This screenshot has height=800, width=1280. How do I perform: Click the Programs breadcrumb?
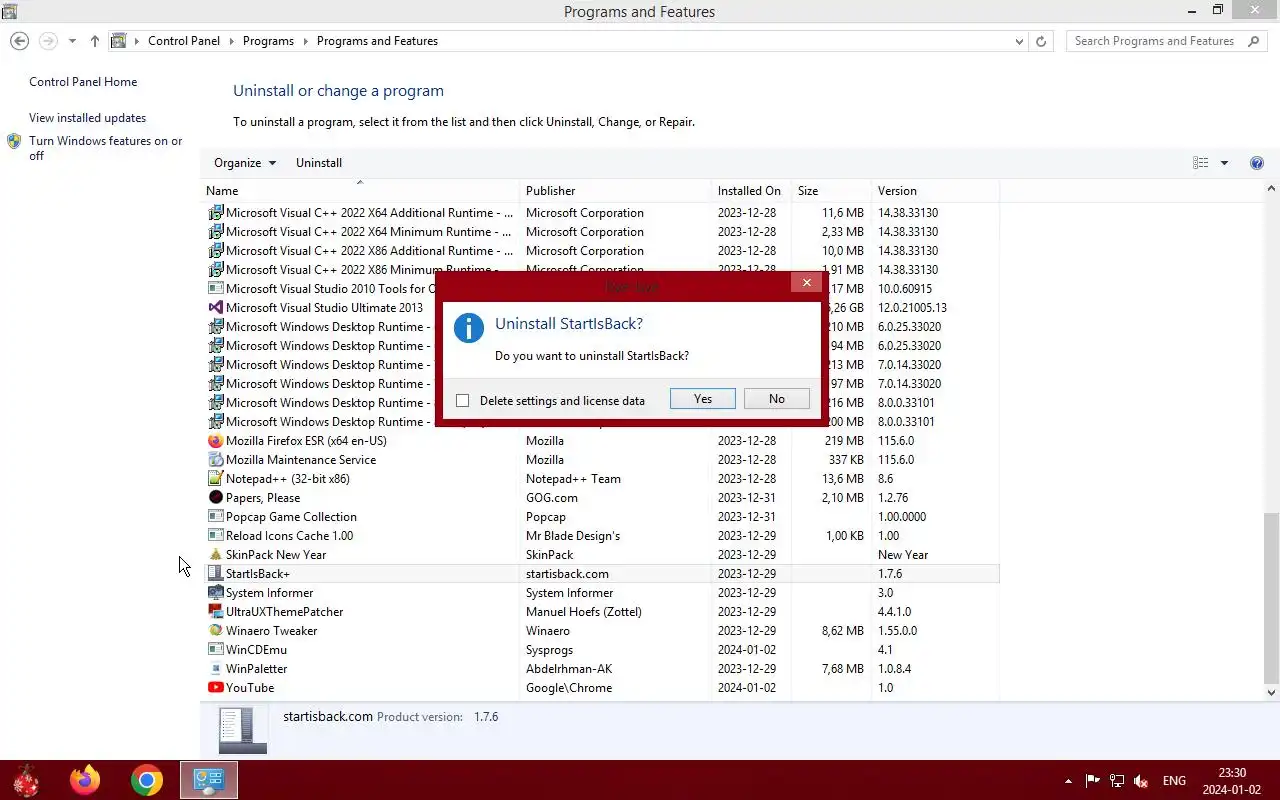click(x=268, y=41)
